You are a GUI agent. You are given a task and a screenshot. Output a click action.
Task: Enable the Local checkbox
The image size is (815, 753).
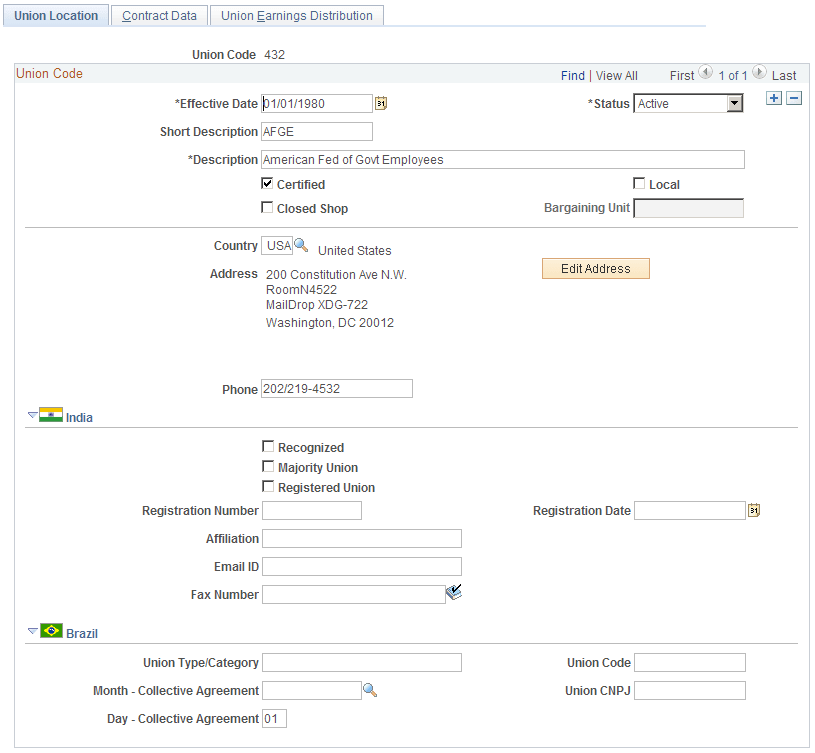[637, 183]
